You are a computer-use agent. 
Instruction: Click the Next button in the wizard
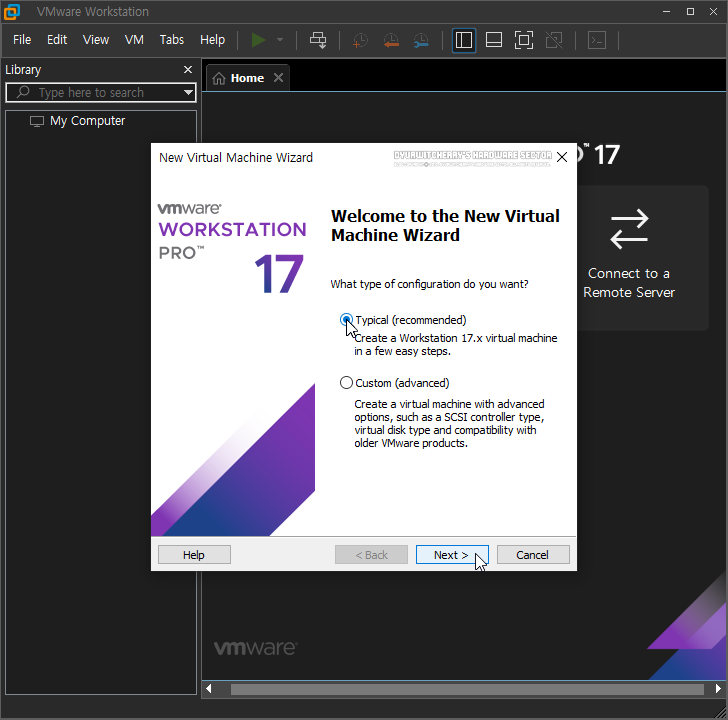[x=452, y=555]
